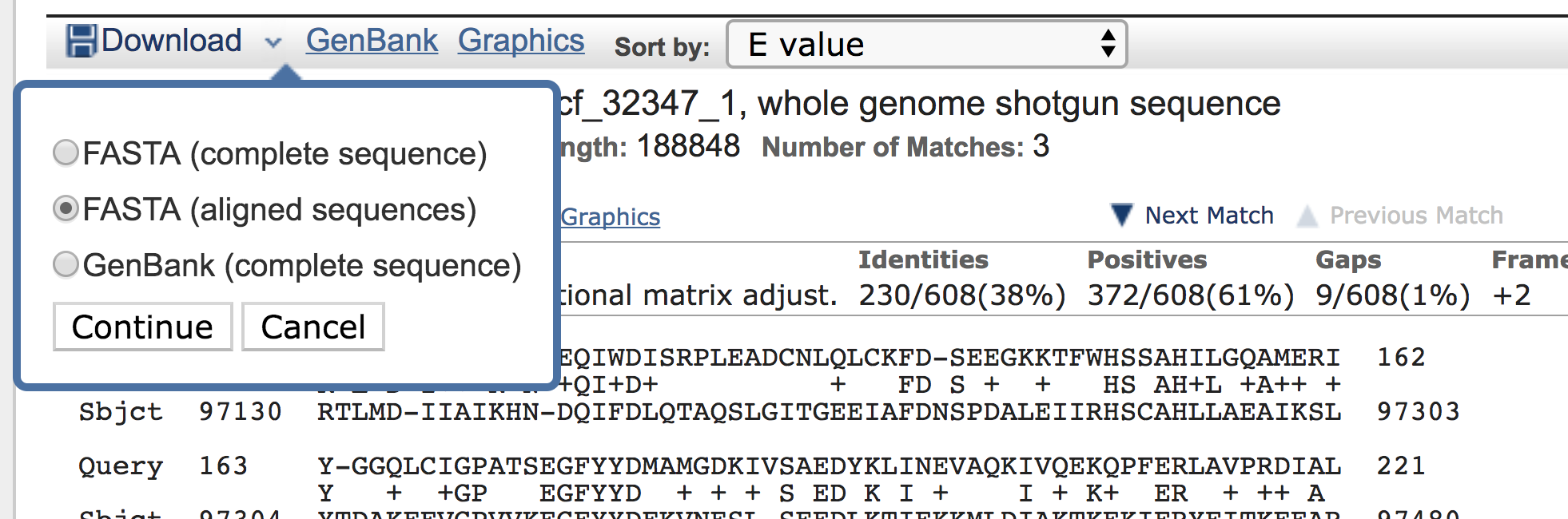Viewport: 1568px width, 519px height.
Task: Select GenBank (complete sequence) radio button
Action: [x=66, y=264]
